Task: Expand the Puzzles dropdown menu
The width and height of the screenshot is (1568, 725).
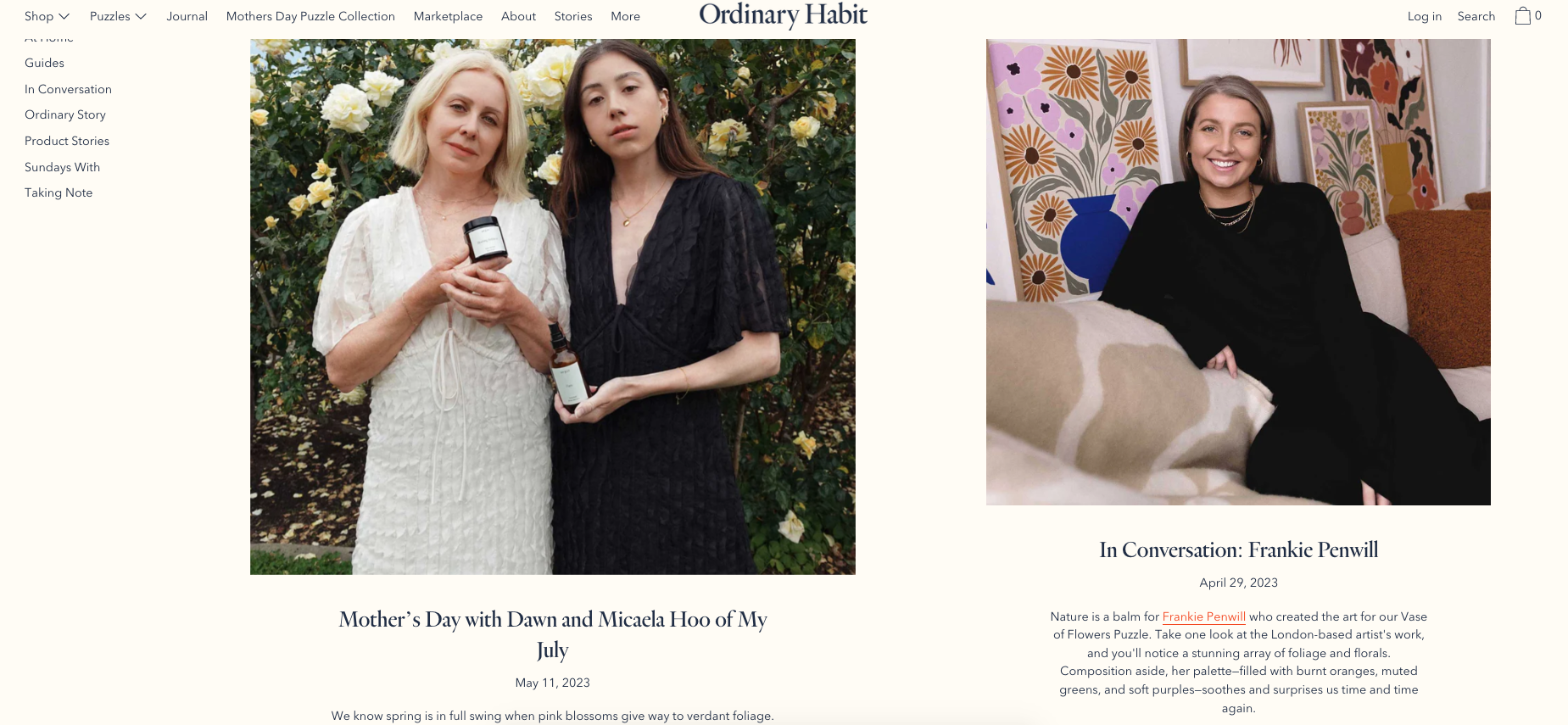Action: click(118, 16)
